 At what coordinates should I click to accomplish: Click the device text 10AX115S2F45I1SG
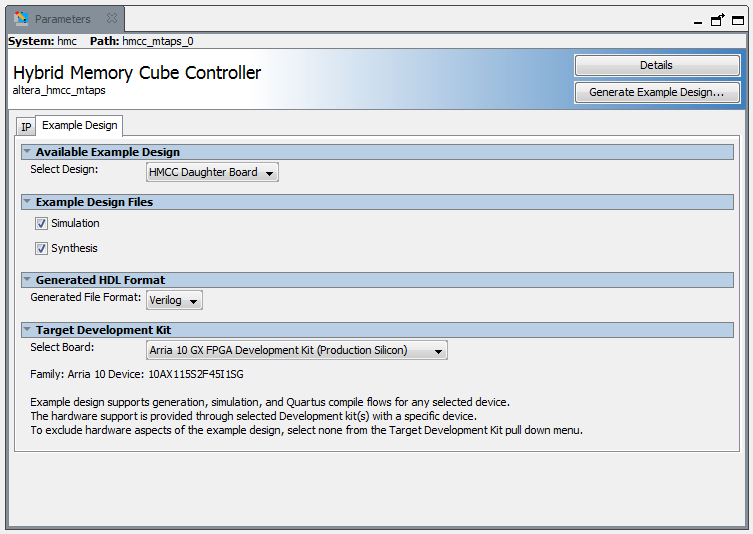[196, 374]
